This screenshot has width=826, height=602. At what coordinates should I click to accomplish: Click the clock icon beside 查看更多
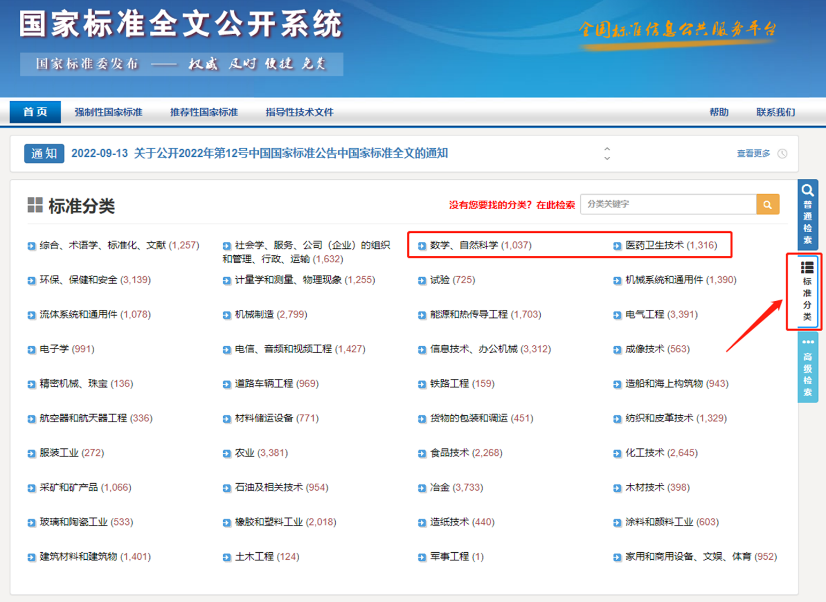click(x=782, y=153)
